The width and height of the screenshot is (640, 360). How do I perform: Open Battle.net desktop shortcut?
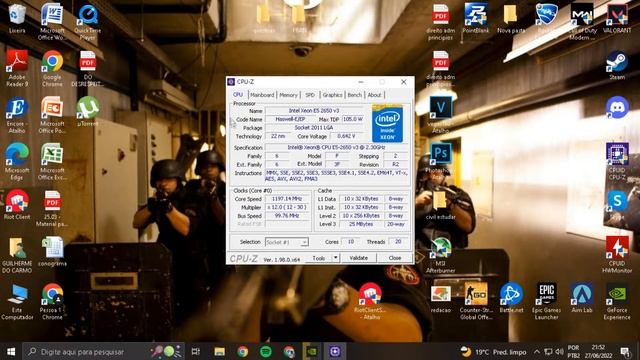pyautogui.click(x=511, y=298)
